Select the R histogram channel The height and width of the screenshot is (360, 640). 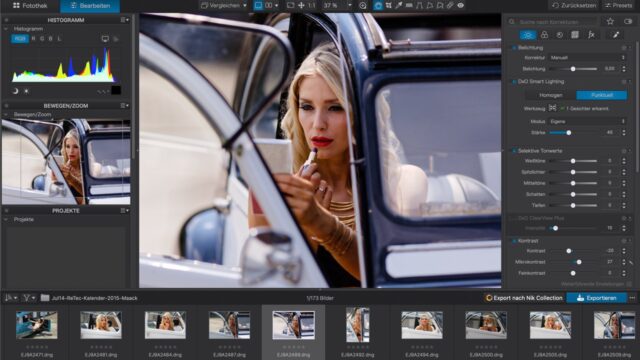(x=33, y=39)
